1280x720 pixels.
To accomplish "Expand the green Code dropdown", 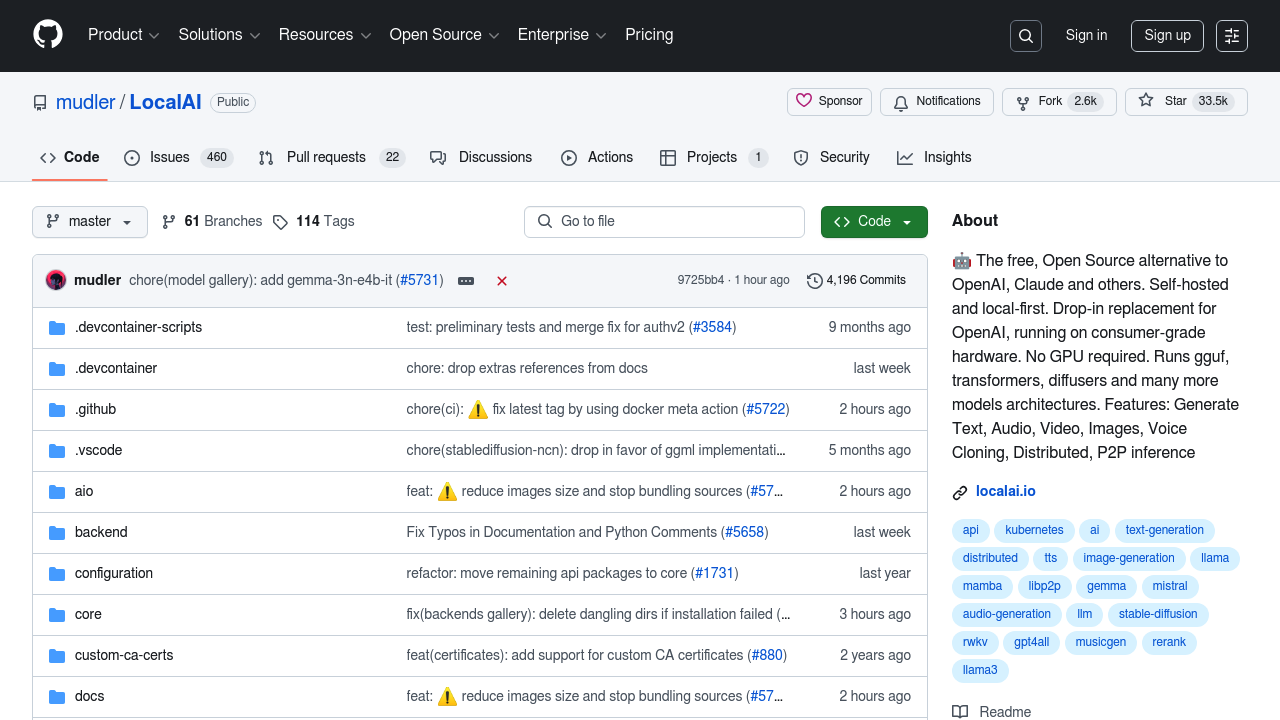I will point(874,221).
